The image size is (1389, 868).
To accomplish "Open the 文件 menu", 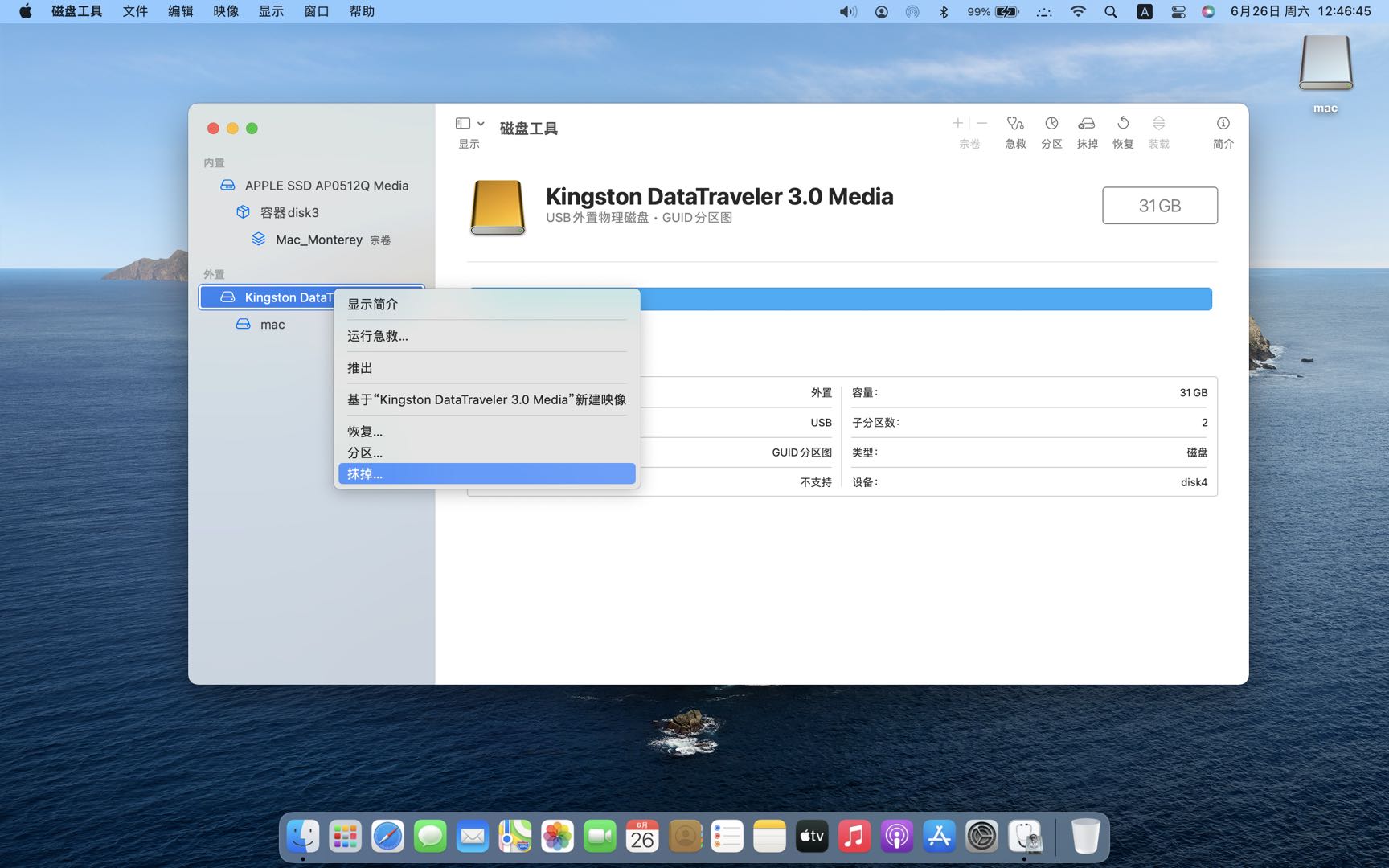I will [135, 11].
